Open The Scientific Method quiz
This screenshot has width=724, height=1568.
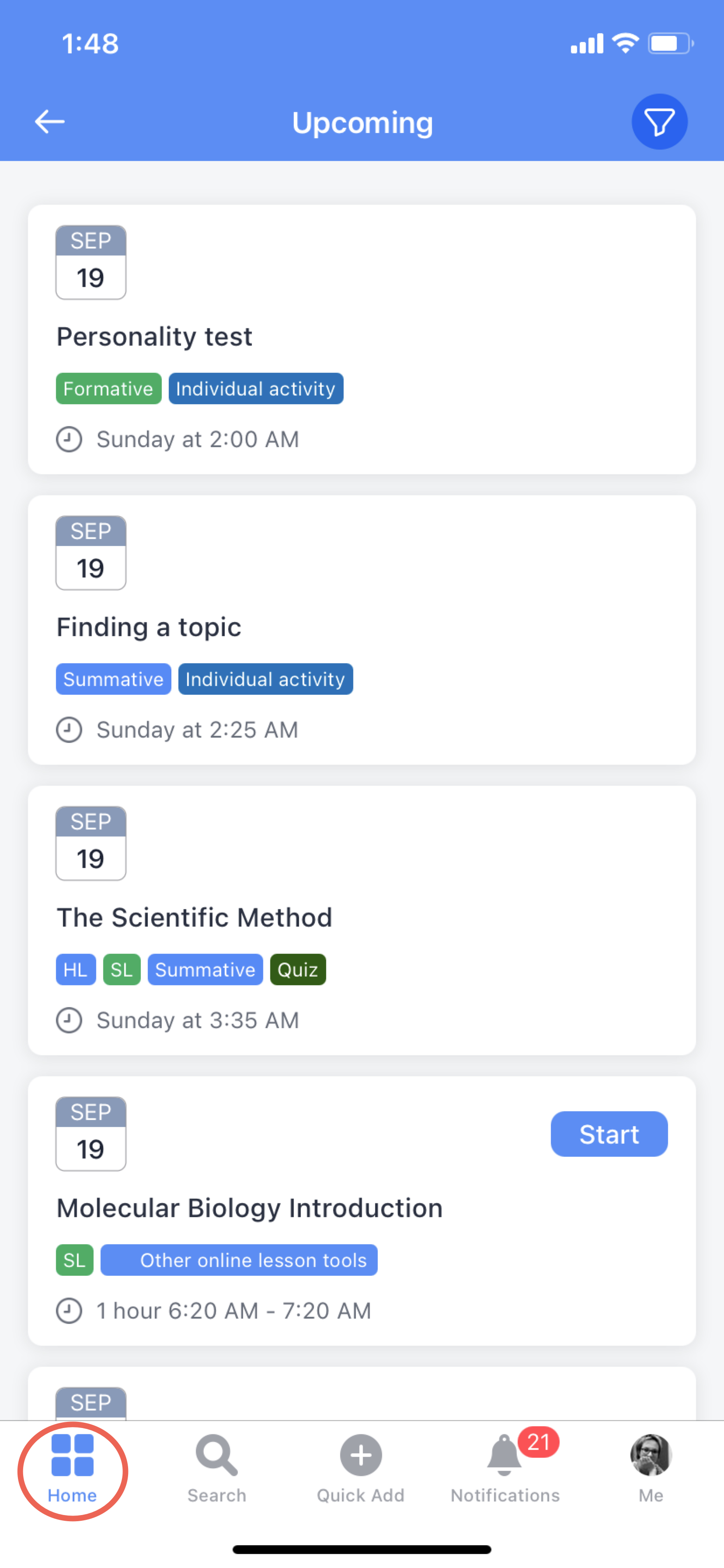(x=195, y=917)
